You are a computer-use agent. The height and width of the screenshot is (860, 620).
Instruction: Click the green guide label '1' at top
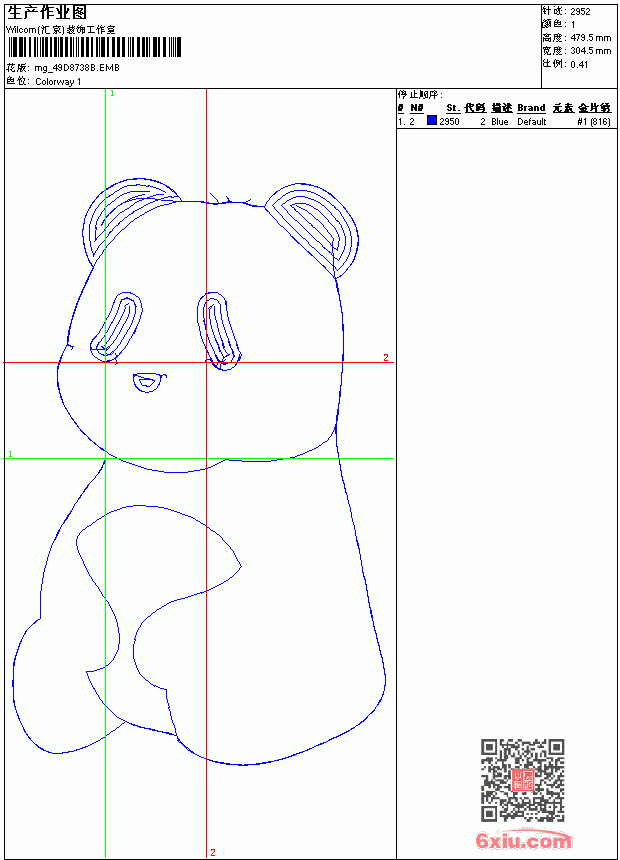coord(112,94)
